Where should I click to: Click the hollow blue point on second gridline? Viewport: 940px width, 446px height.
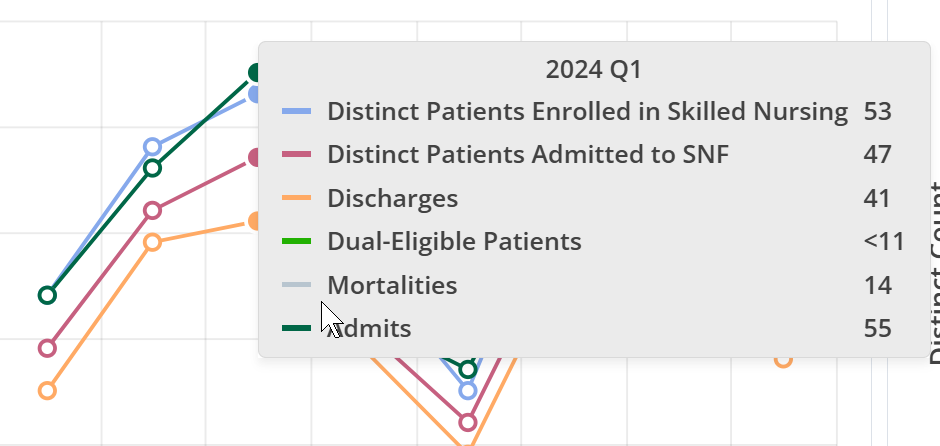tap(152, 147)
